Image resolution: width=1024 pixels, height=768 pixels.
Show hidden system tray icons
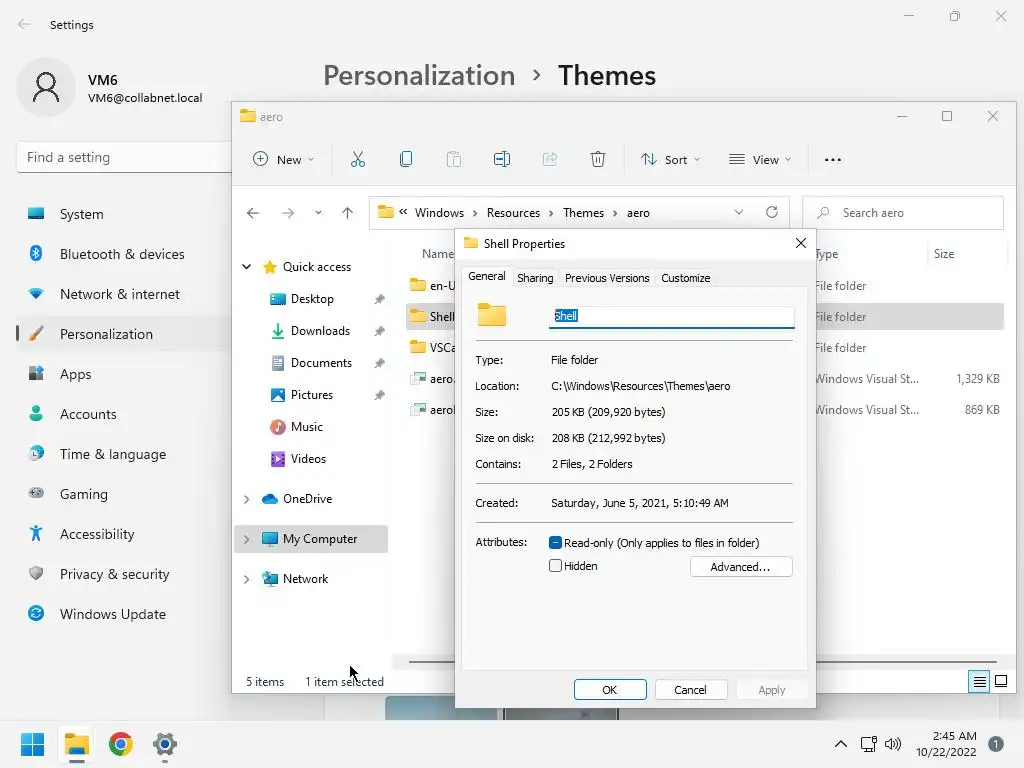pyautogui.click(x=840, y=744)
